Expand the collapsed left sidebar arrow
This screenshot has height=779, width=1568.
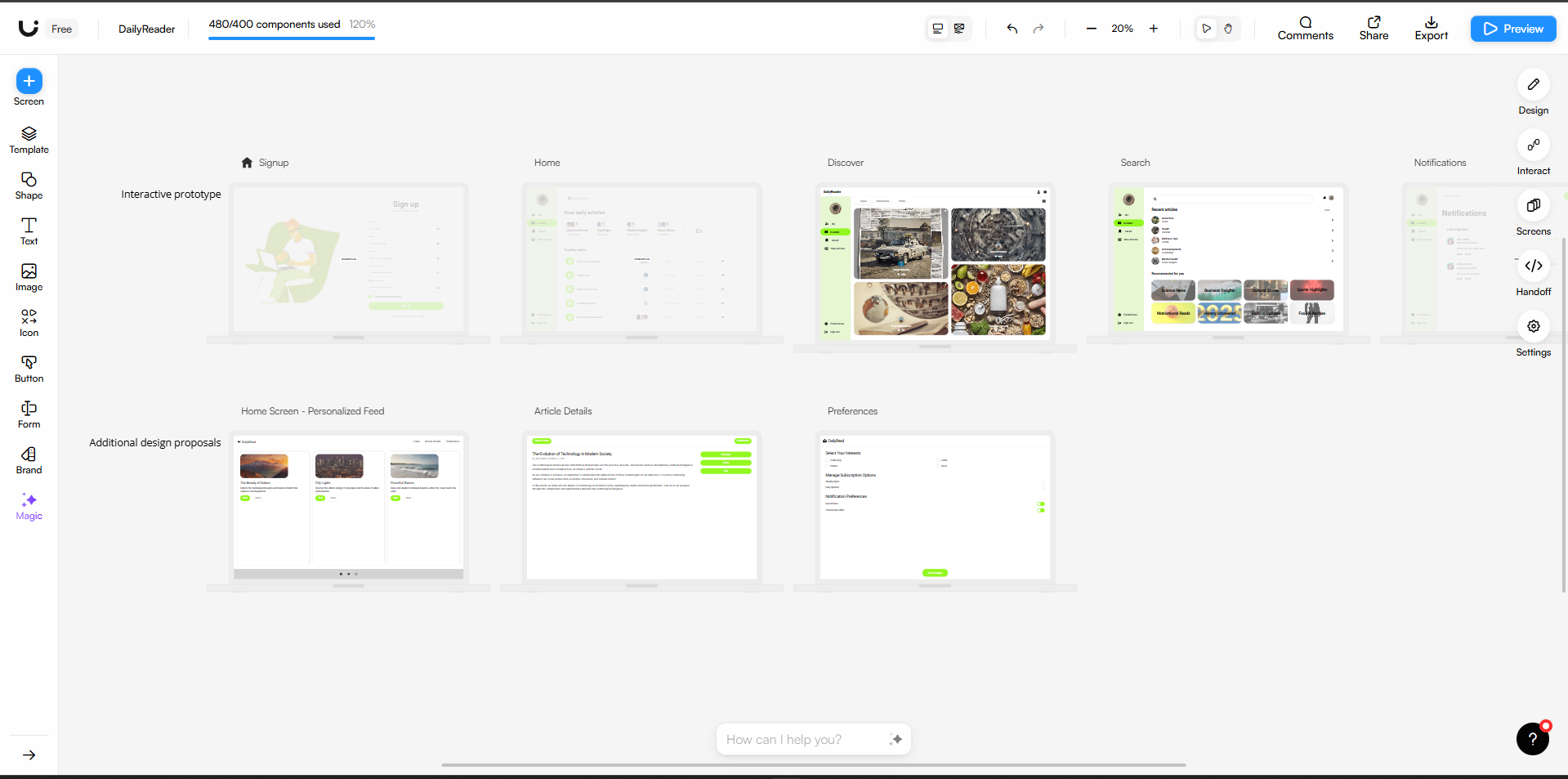[x=29, y=754]
